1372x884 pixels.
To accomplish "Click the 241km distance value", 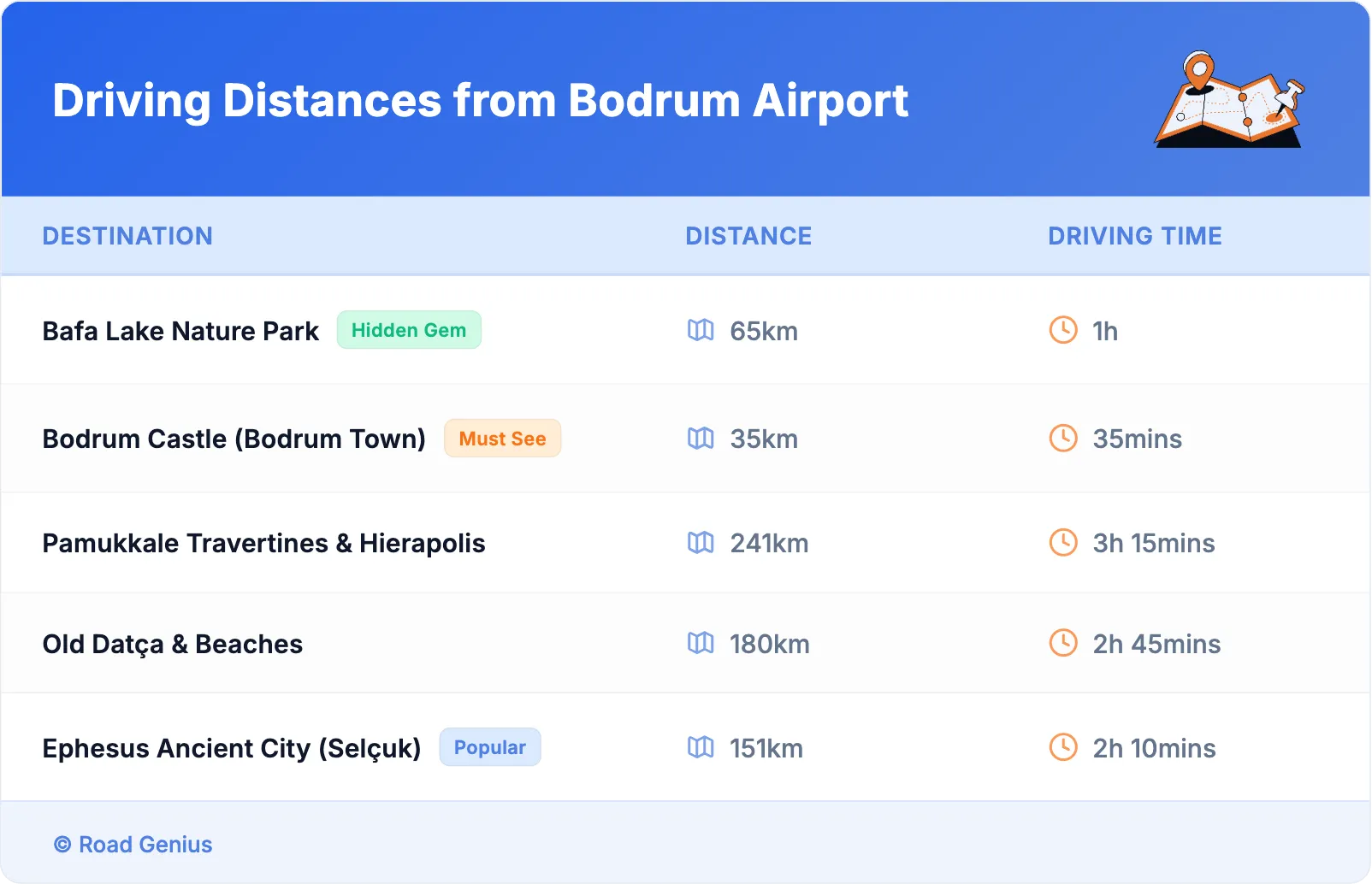I will pos(769,543).
